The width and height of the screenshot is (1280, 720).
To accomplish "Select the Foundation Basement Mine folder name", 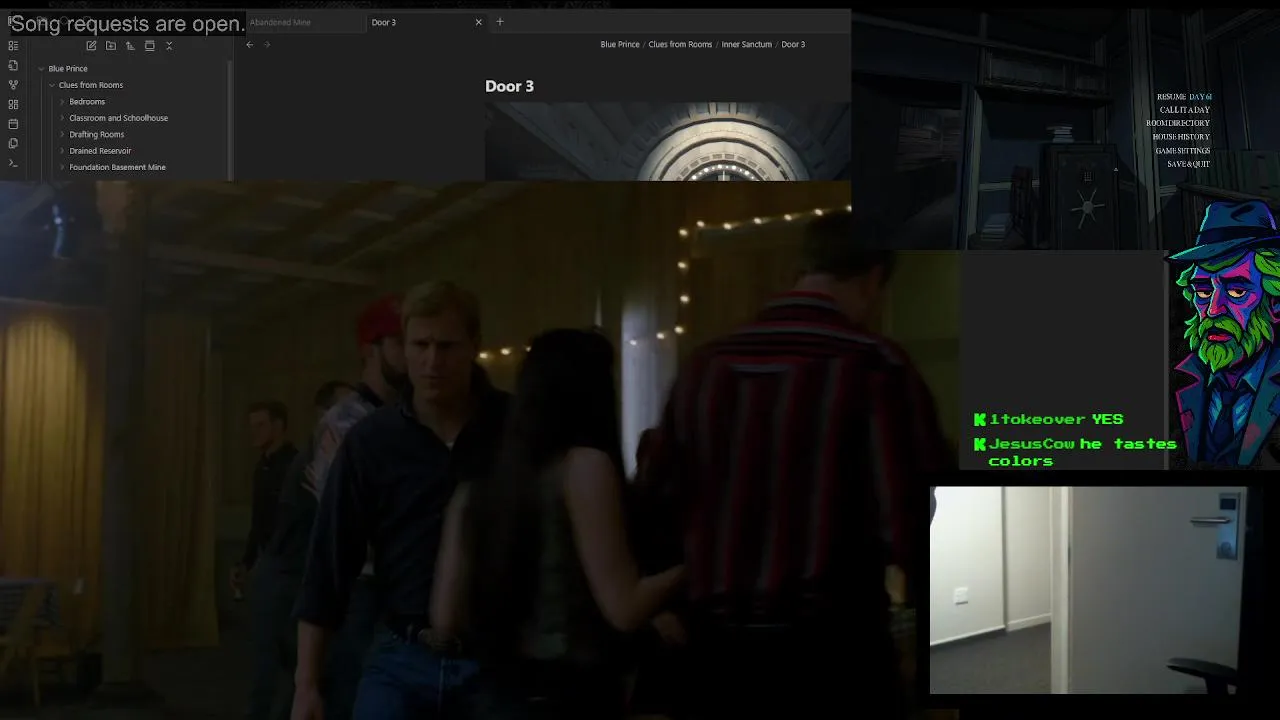I will [118, 167].
